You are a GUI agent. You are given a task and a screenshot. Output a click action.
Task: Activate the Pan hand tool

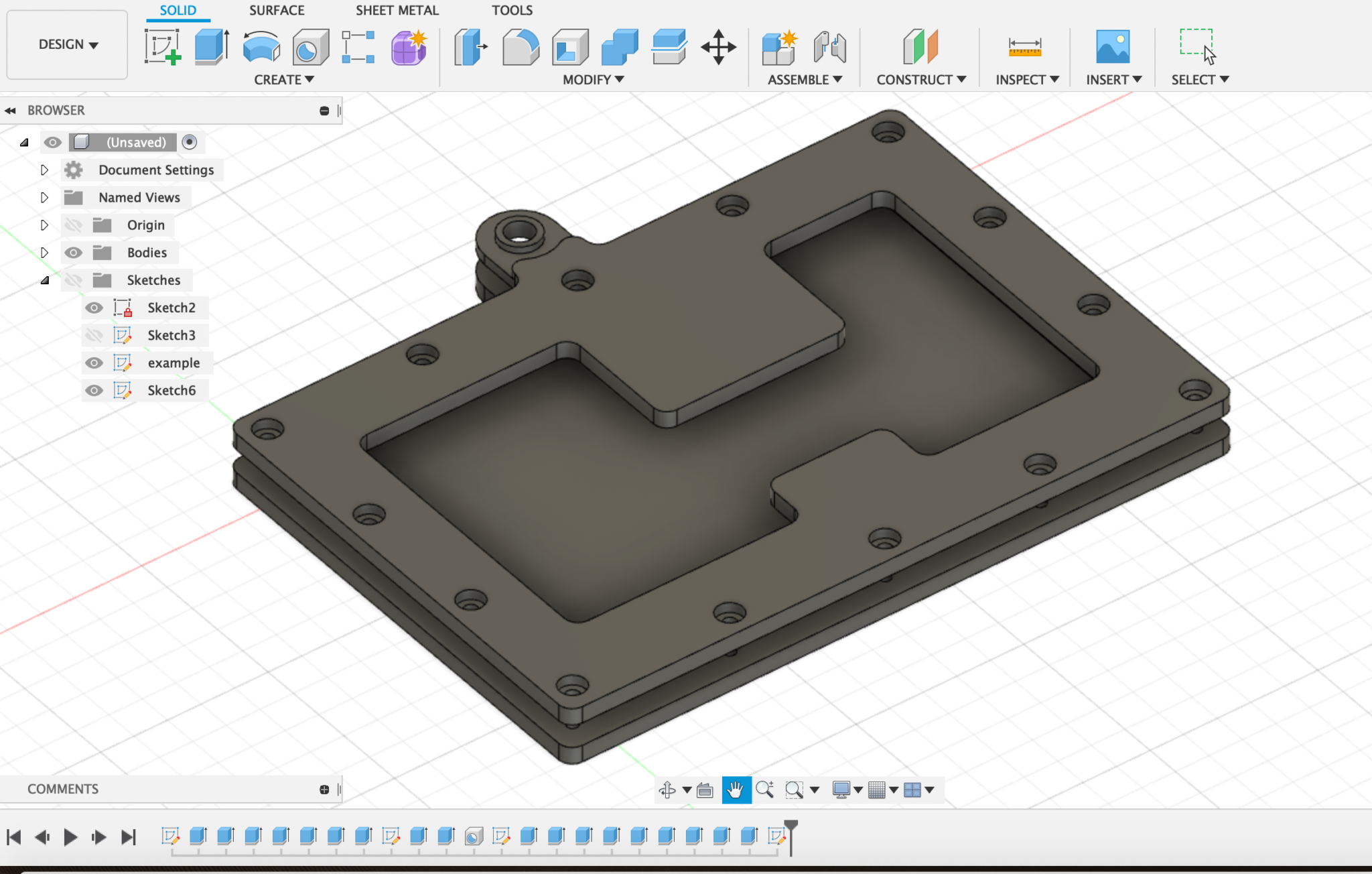coord(736,790)
